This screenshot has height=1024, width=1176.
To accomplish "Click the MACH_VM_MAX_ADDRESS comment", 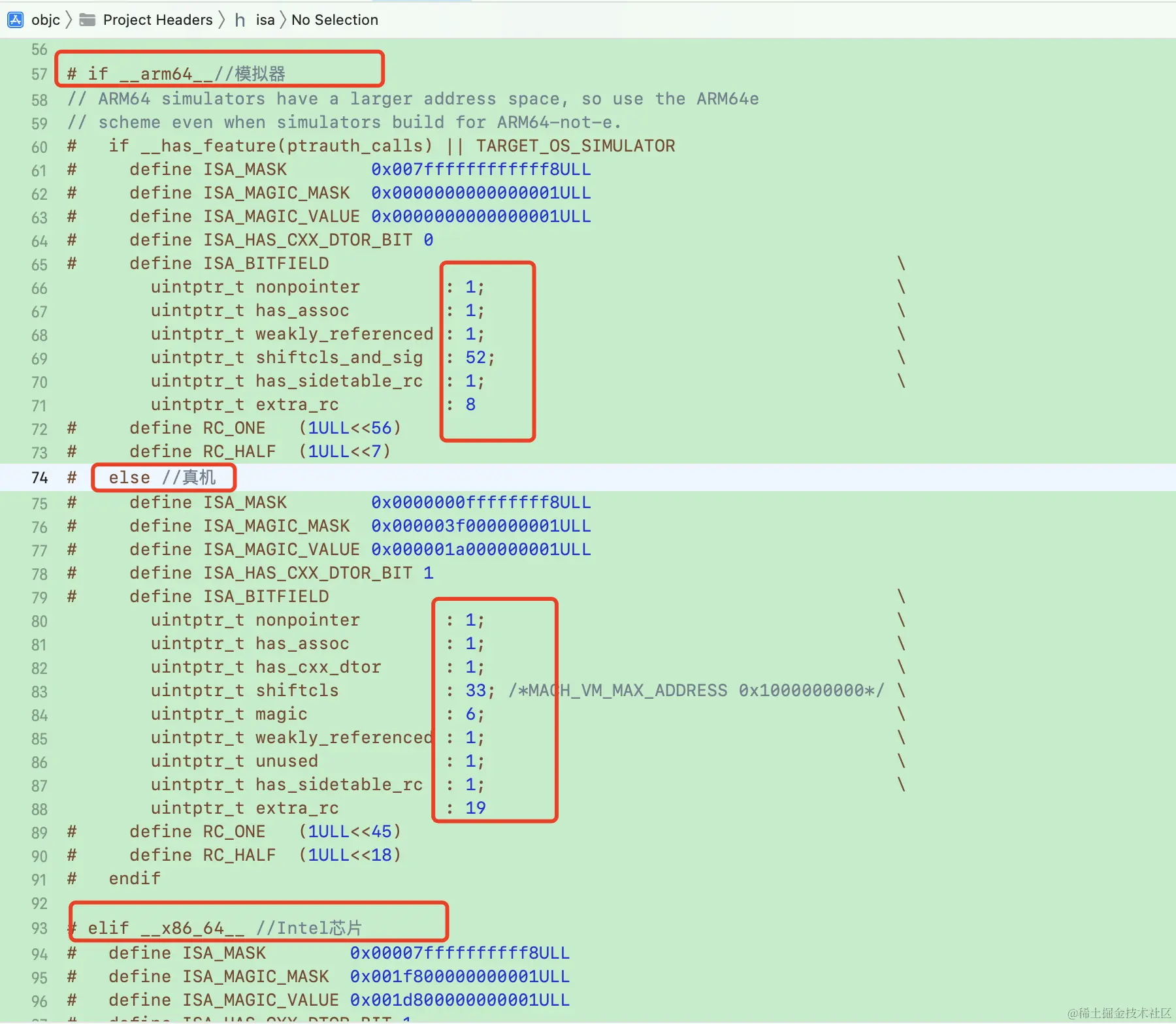I will 696,690.
